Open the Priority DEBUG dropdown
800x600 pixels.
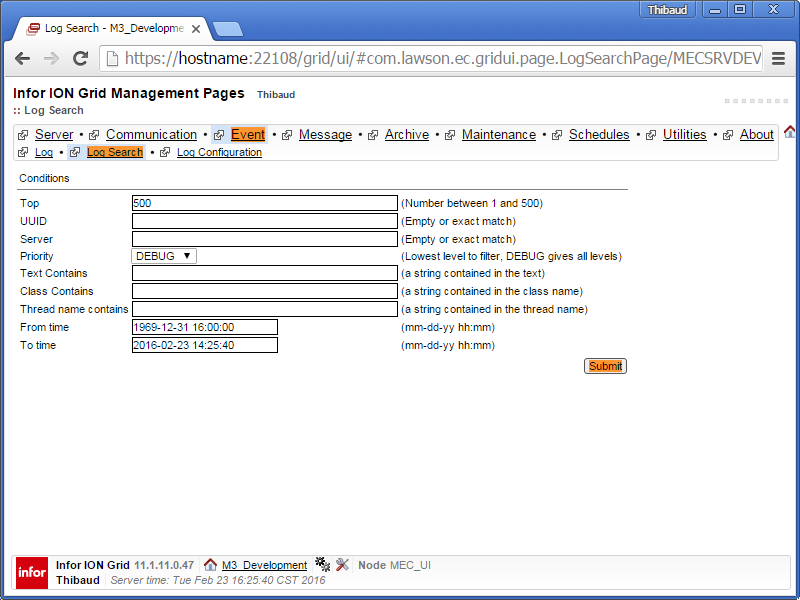[165, 256]
